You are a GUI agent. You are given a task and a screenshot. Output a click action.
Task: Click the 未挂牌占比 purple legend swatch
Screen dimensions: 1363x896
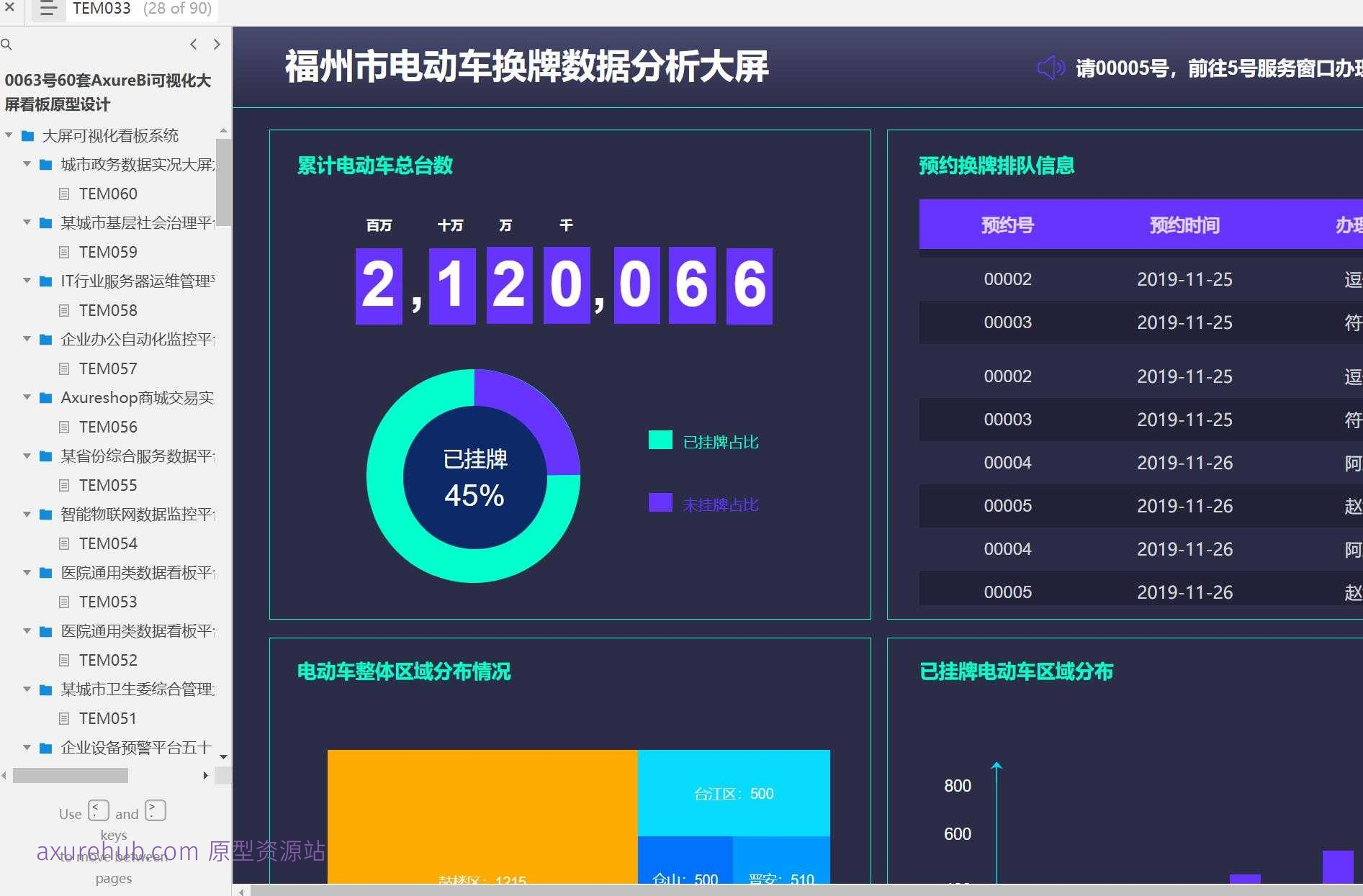660,502
